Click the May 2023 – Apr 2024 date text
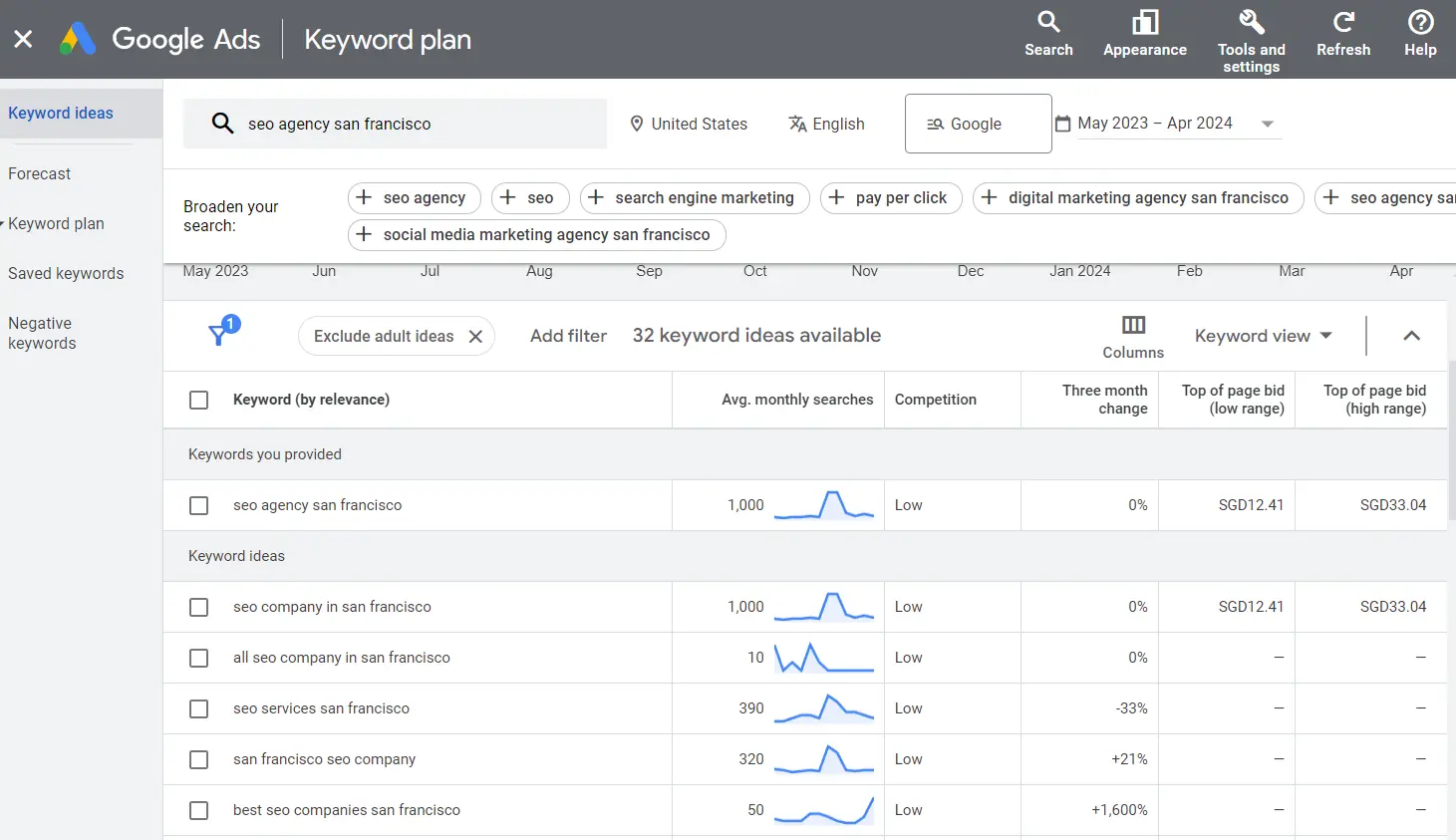Viewport: 1456px width, 840px height. [x=1155, y=124]
